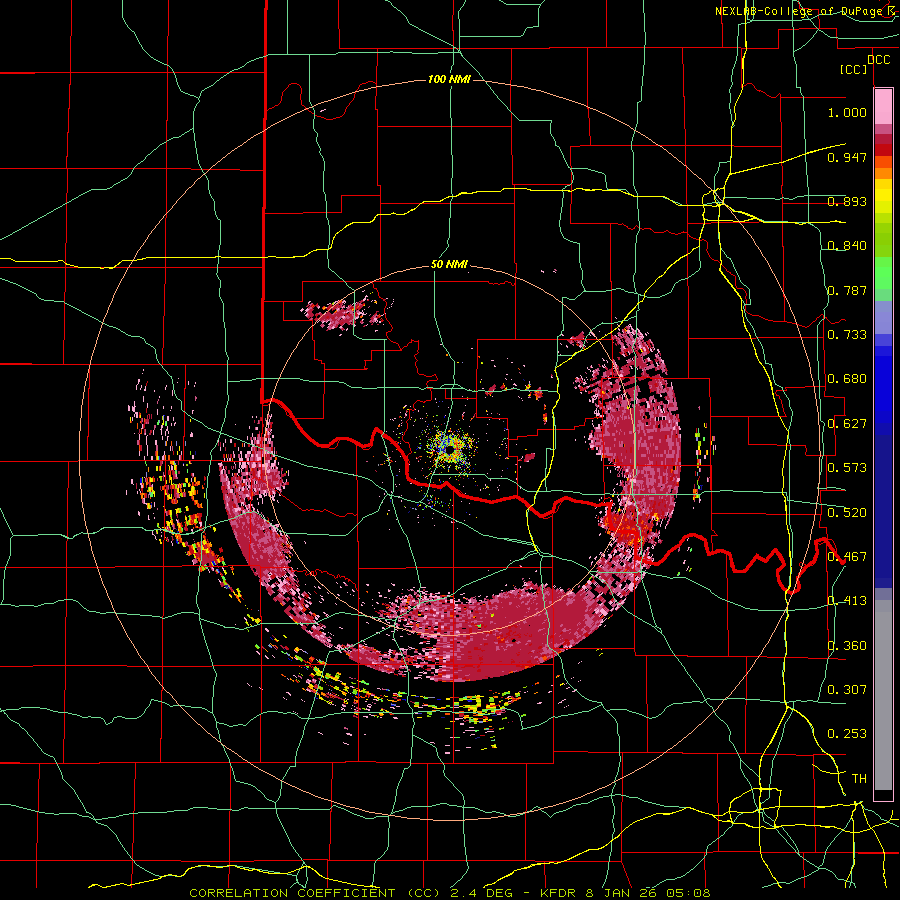Viewport: 900px width, 900px height.
Task: Click the 0.253 scale value
Action: coord(847,734)
